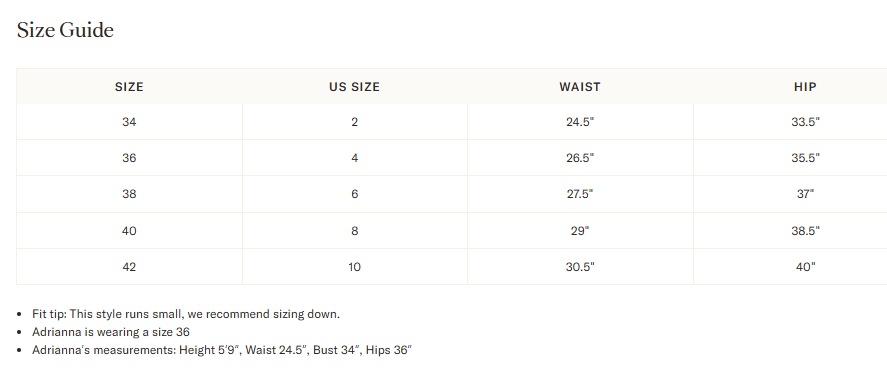Select the 37" hip measurement
Image resolution: width=887 pixels, height=378 pixels.
(805, 194)
